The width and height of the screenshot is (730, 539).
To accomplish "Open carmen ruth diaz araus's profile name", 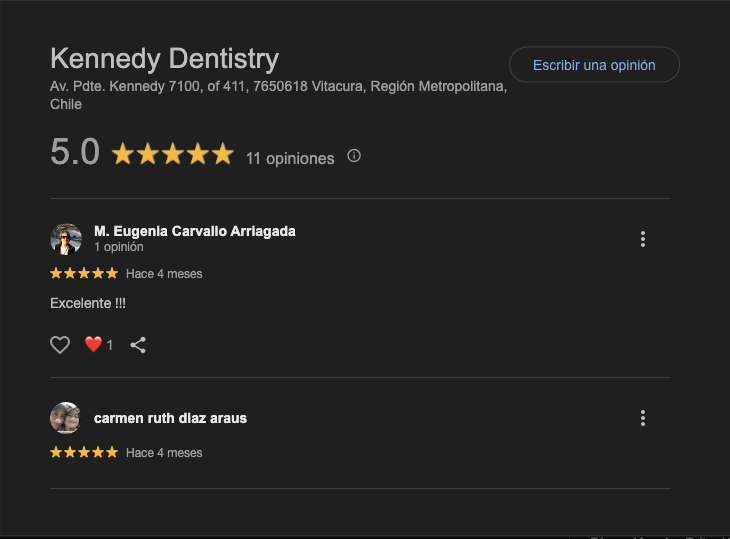I will [x=170, y=418].
